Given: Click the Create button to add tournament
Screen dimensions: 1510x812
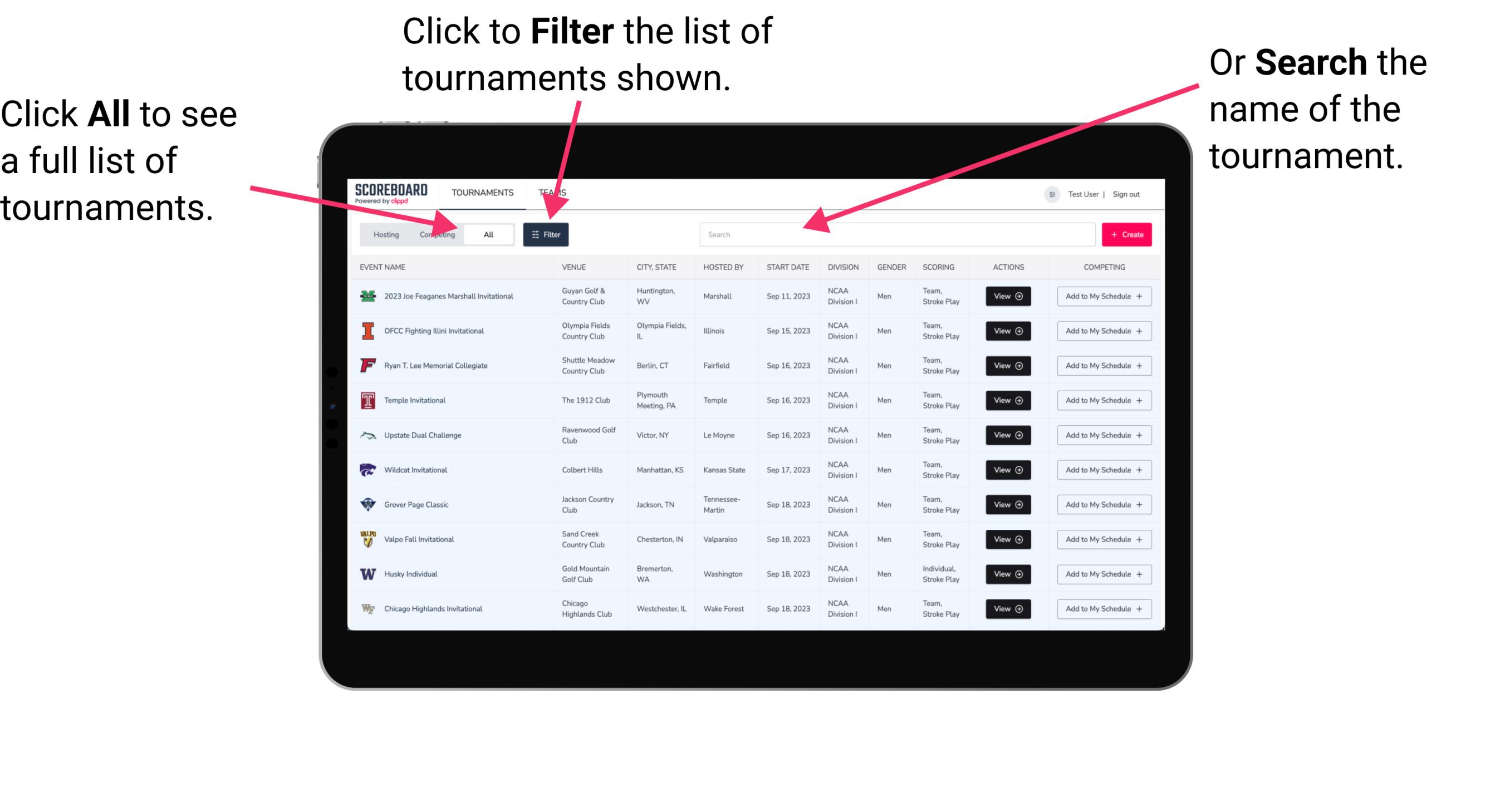Looking at the screenshot, I should (1126, 234).
